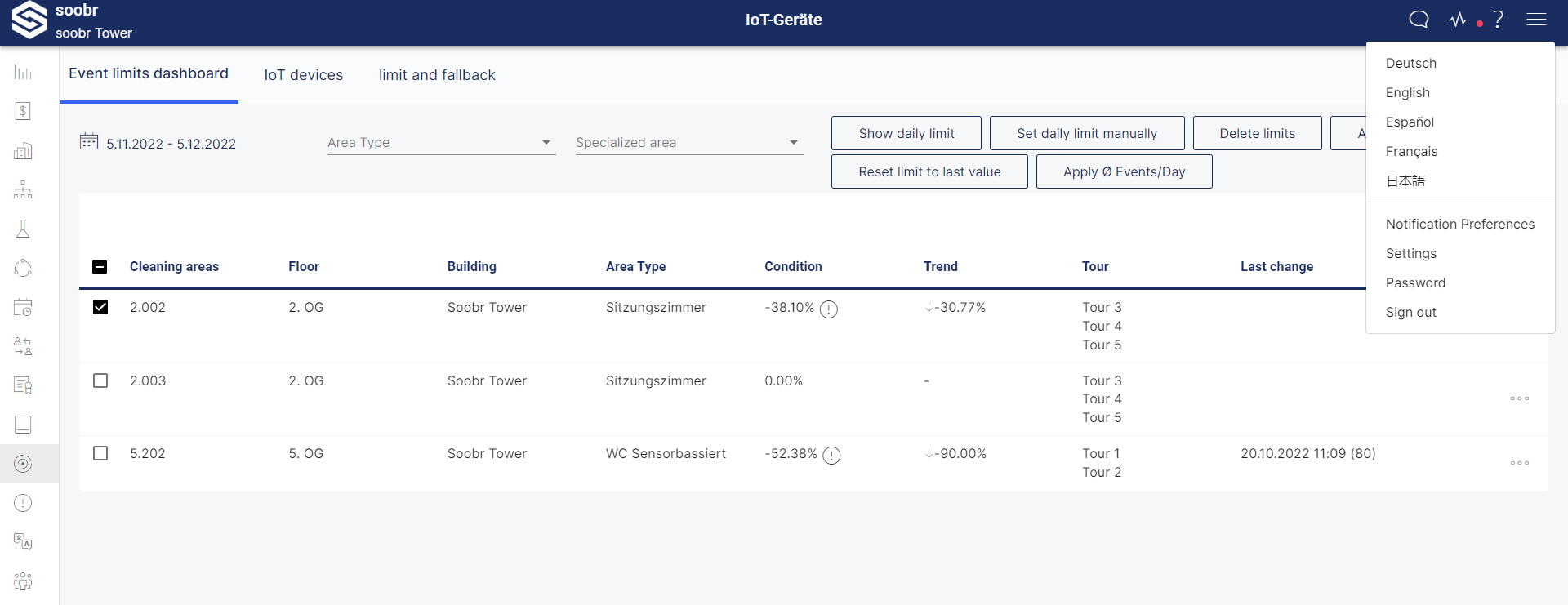This screenshot has height=605, width=1568.
Task: Open the people swap sidebar icon
Action: tap(23, 346)
